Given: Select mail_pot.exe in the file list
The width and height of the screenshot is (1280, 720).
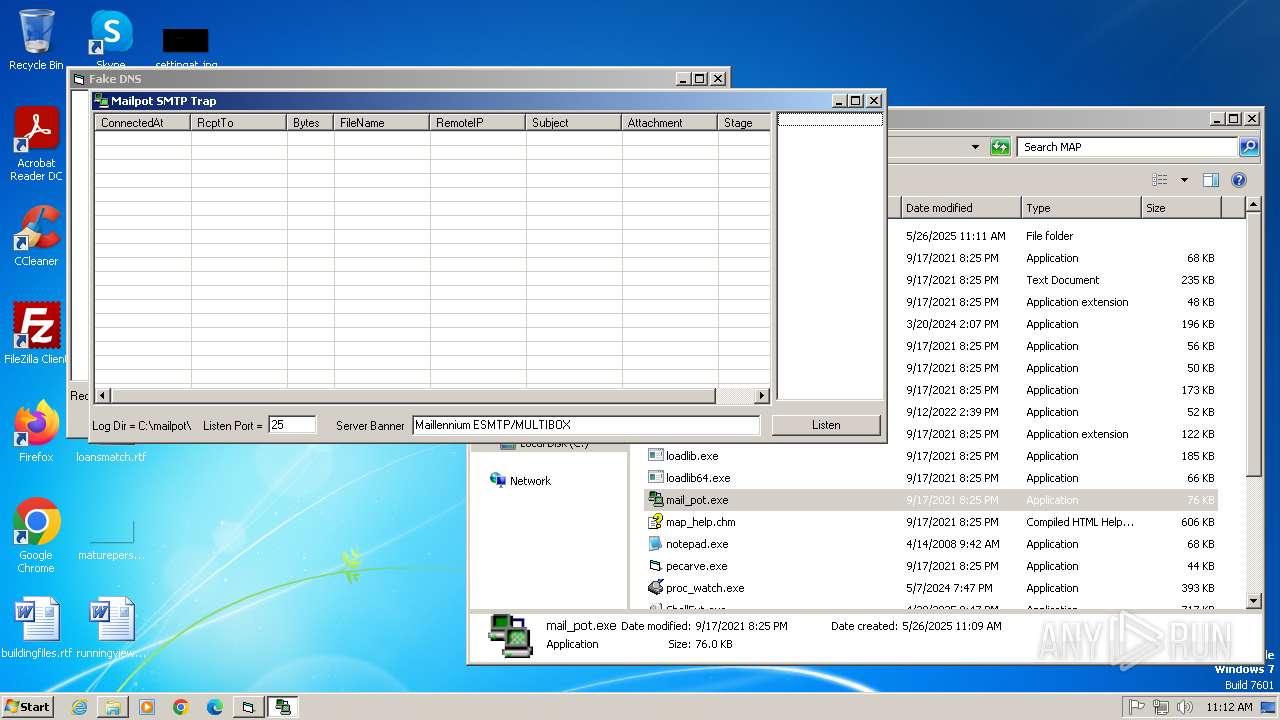Looking at the screenshot, I should tap(931, 500).
